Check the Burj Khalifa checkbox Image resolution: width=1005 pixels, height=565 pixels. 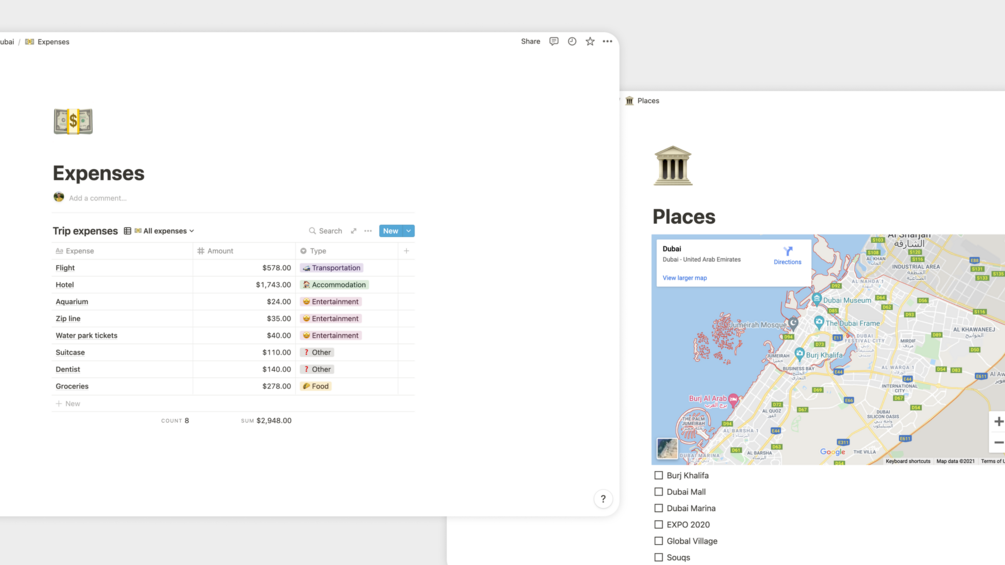[658, 475]
